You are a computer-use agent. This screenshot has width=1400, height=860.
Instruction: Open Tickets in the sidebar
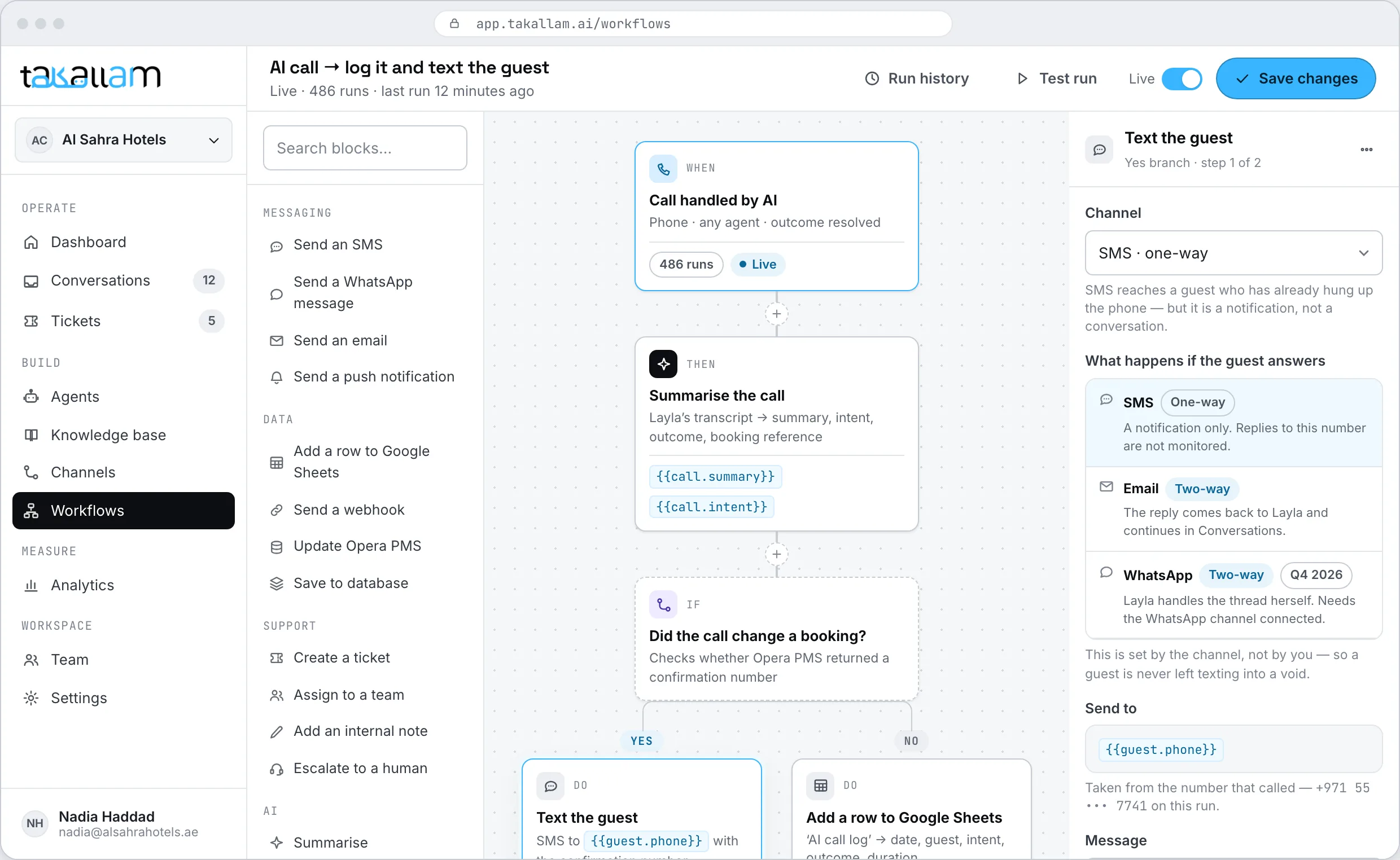pos(124,321)
